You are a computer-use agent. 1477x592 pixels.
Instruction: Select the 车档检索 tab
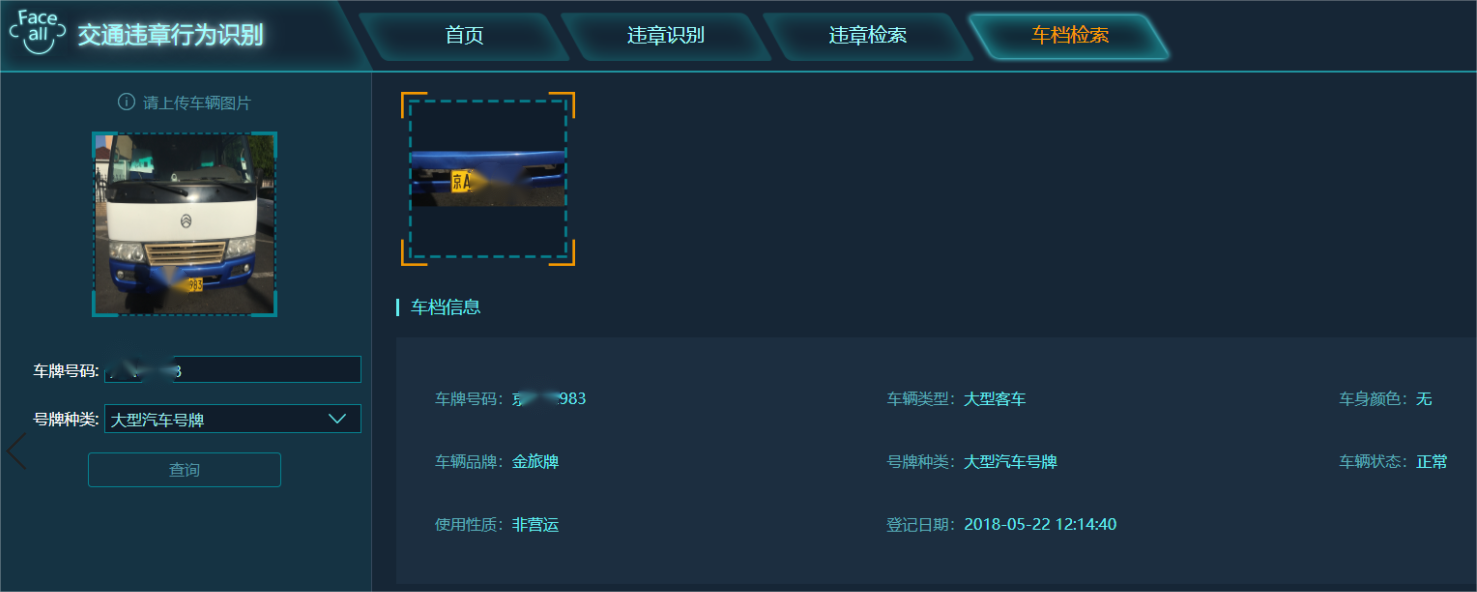(1070, 35)
